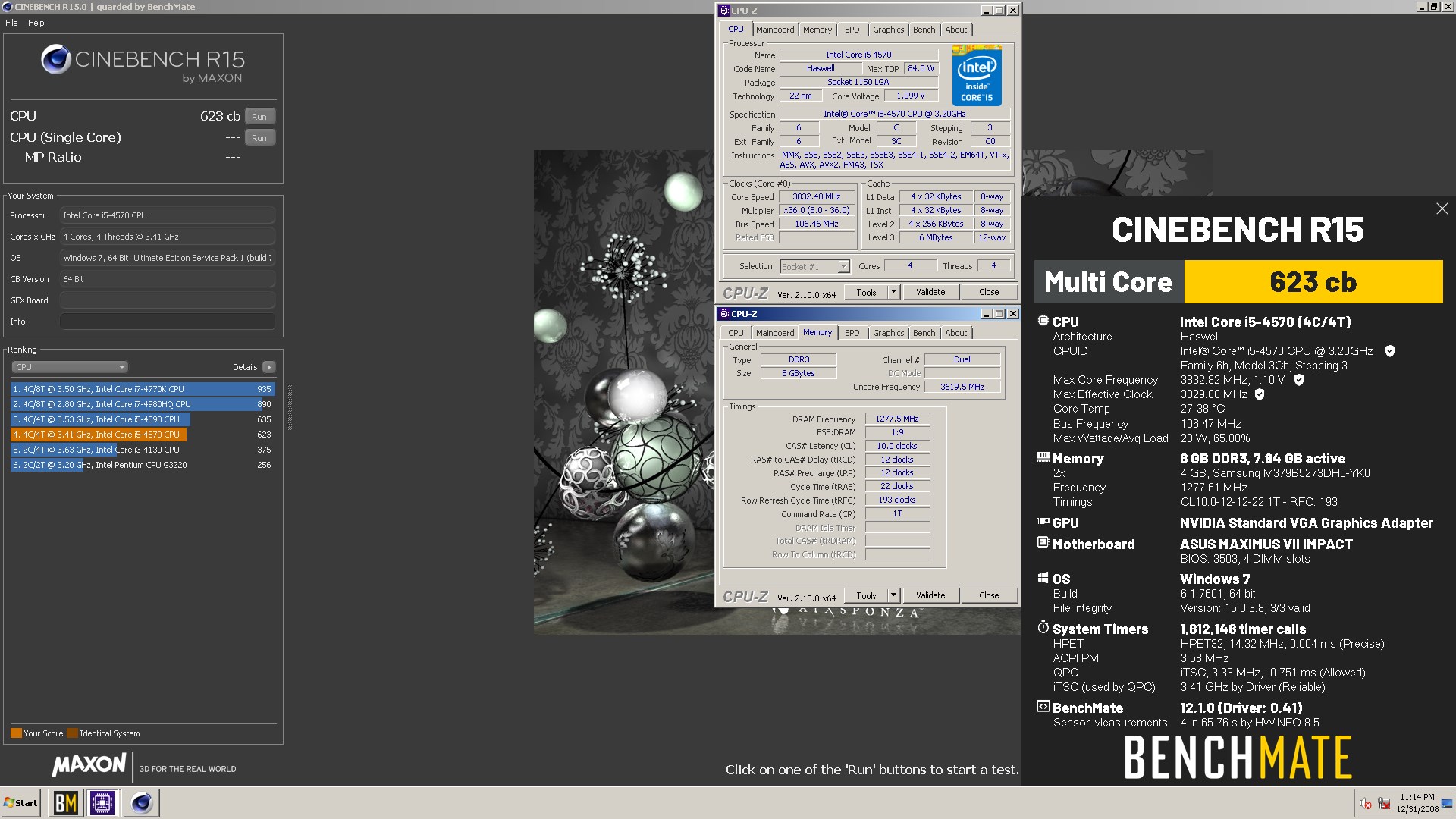Screen dimensions: 1456x819
Task: Open the Socket #1 selection dropdown
Action: pyautogui.click(x=815, y=266)
